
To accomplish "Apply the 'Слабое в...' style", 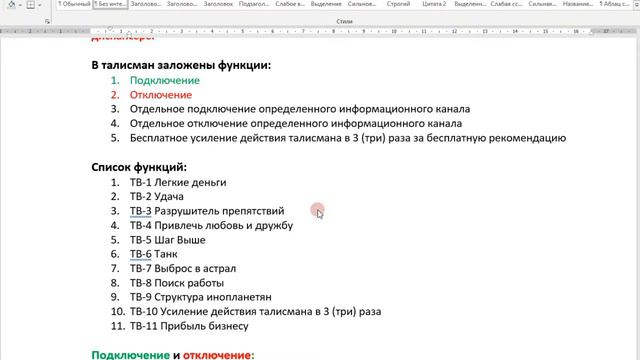I will point(290,4).
